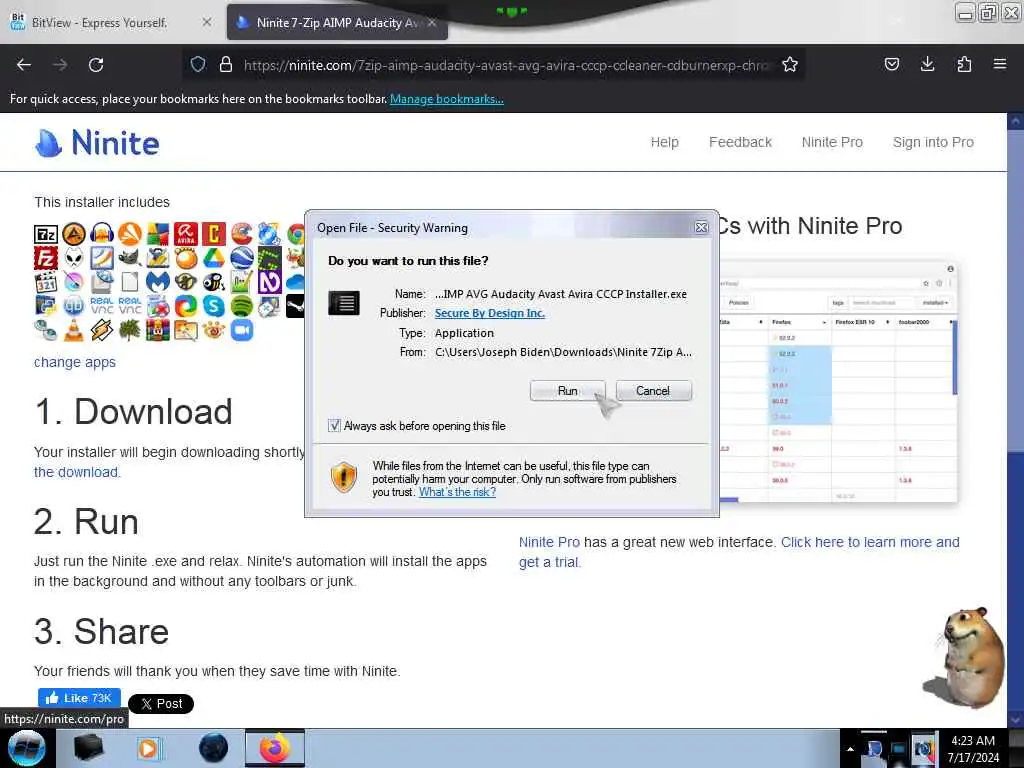
Task: Click the Google Drive triangle icon
Action: pos(214,258)
